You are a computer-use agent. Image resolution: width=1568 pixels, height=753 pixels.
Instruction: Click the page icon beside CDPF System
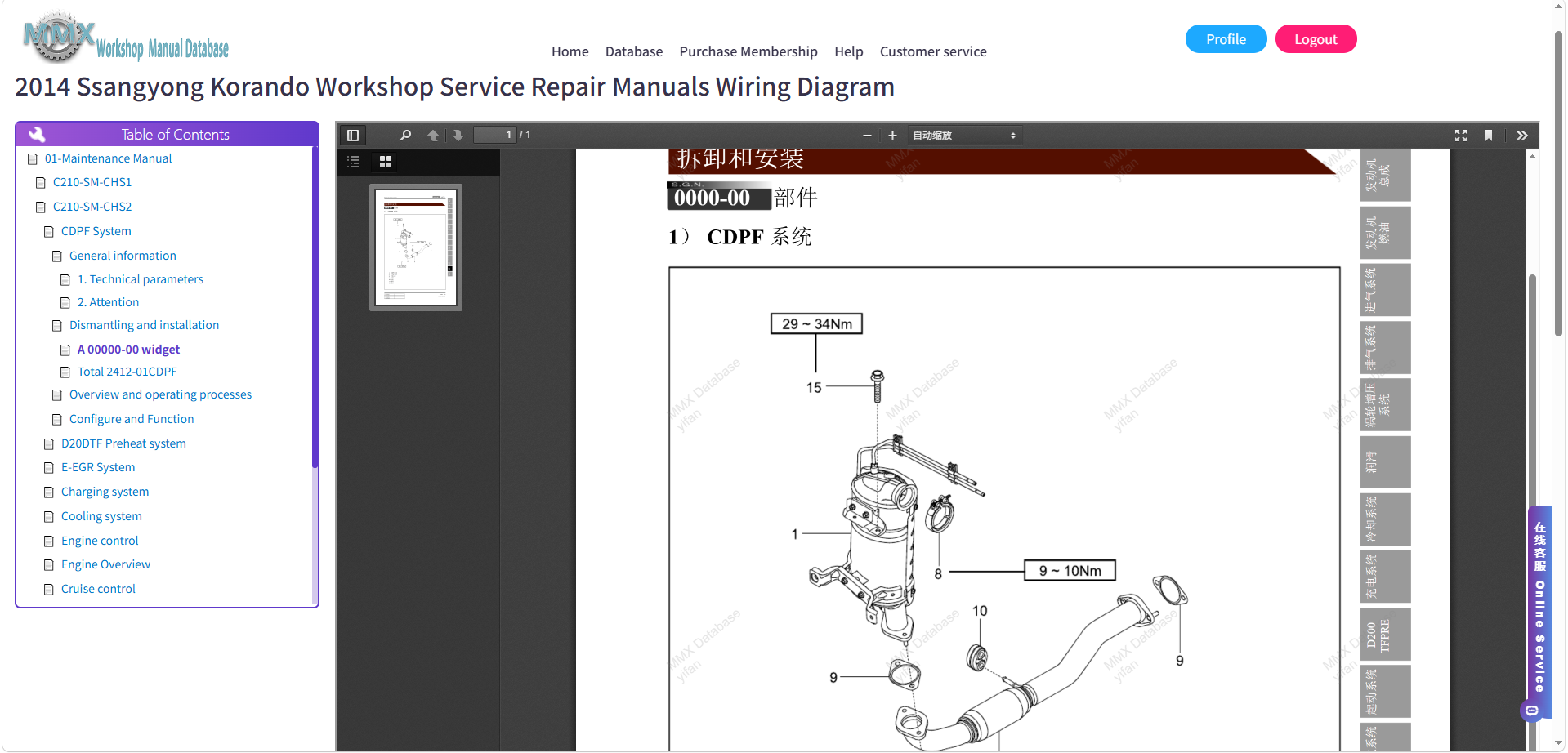49,232
